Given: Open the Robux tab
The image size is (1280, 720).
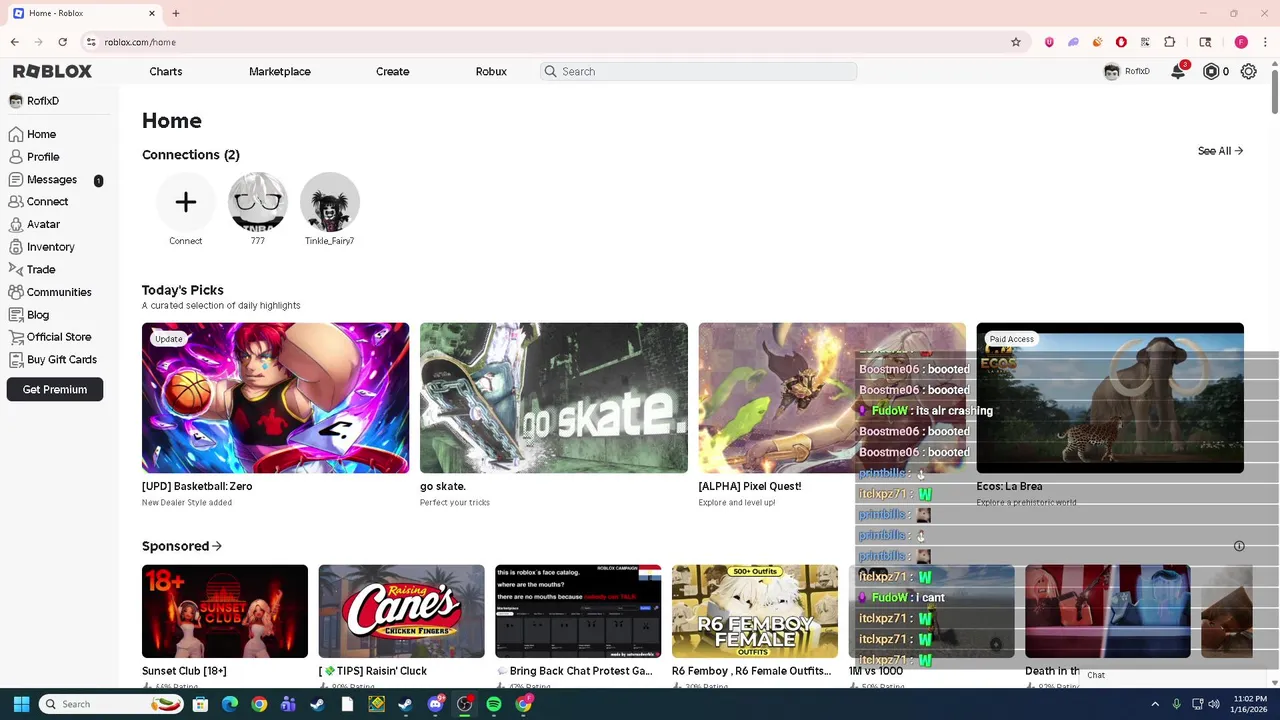Looking at the screenshot, I should click(x=491, y=71).
